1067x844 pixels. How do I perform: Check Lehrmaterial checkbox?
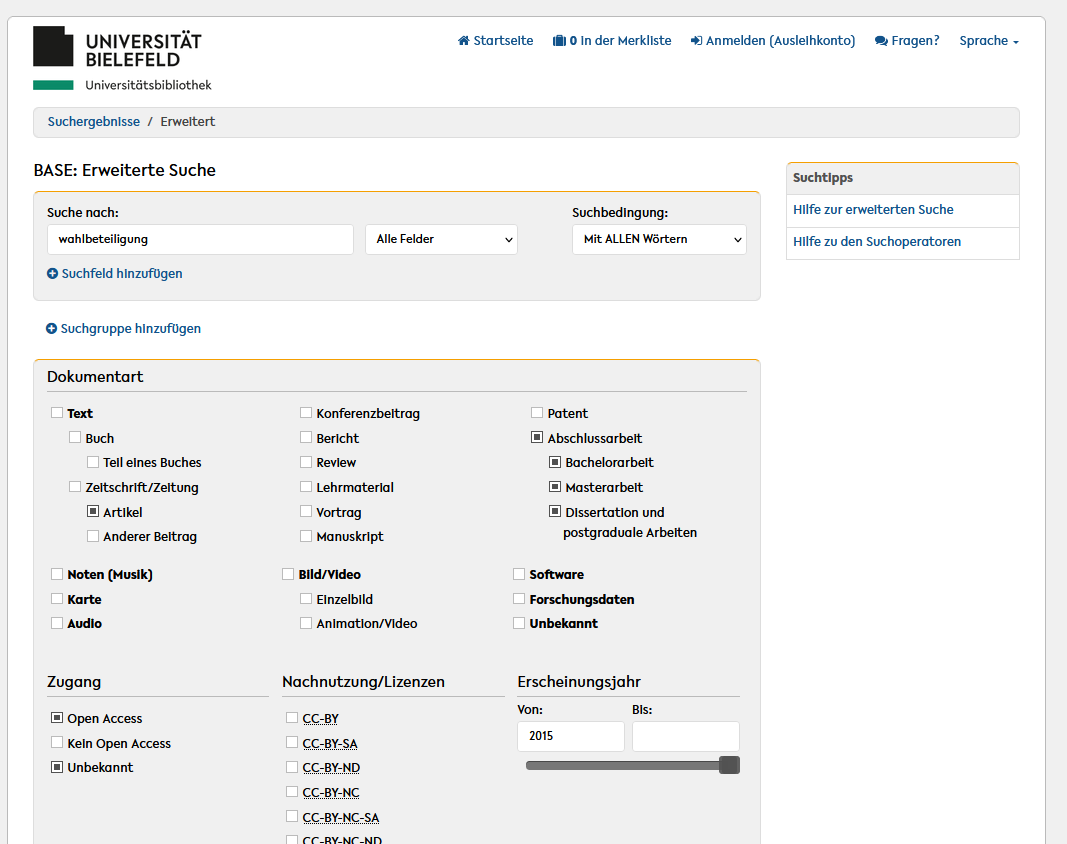pyautogui.click(x=306, y=486)
